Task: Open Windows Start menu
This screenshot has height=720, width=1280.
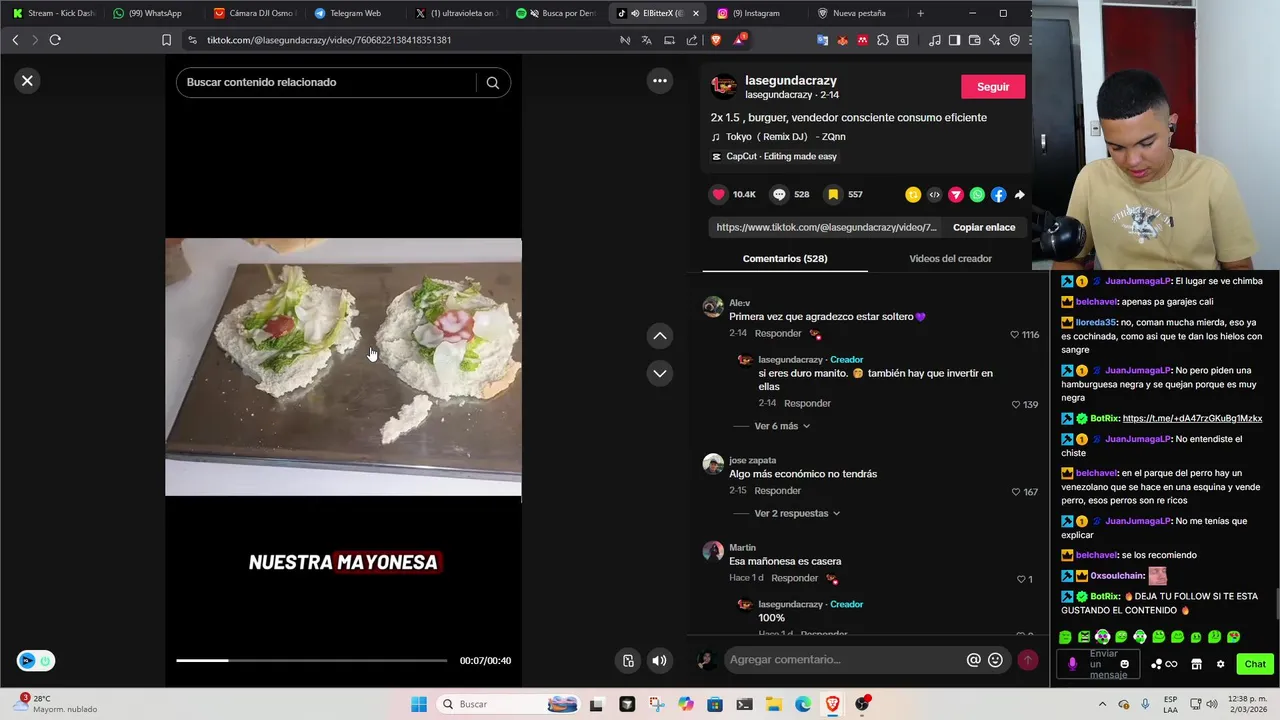Action: [419, 704]
